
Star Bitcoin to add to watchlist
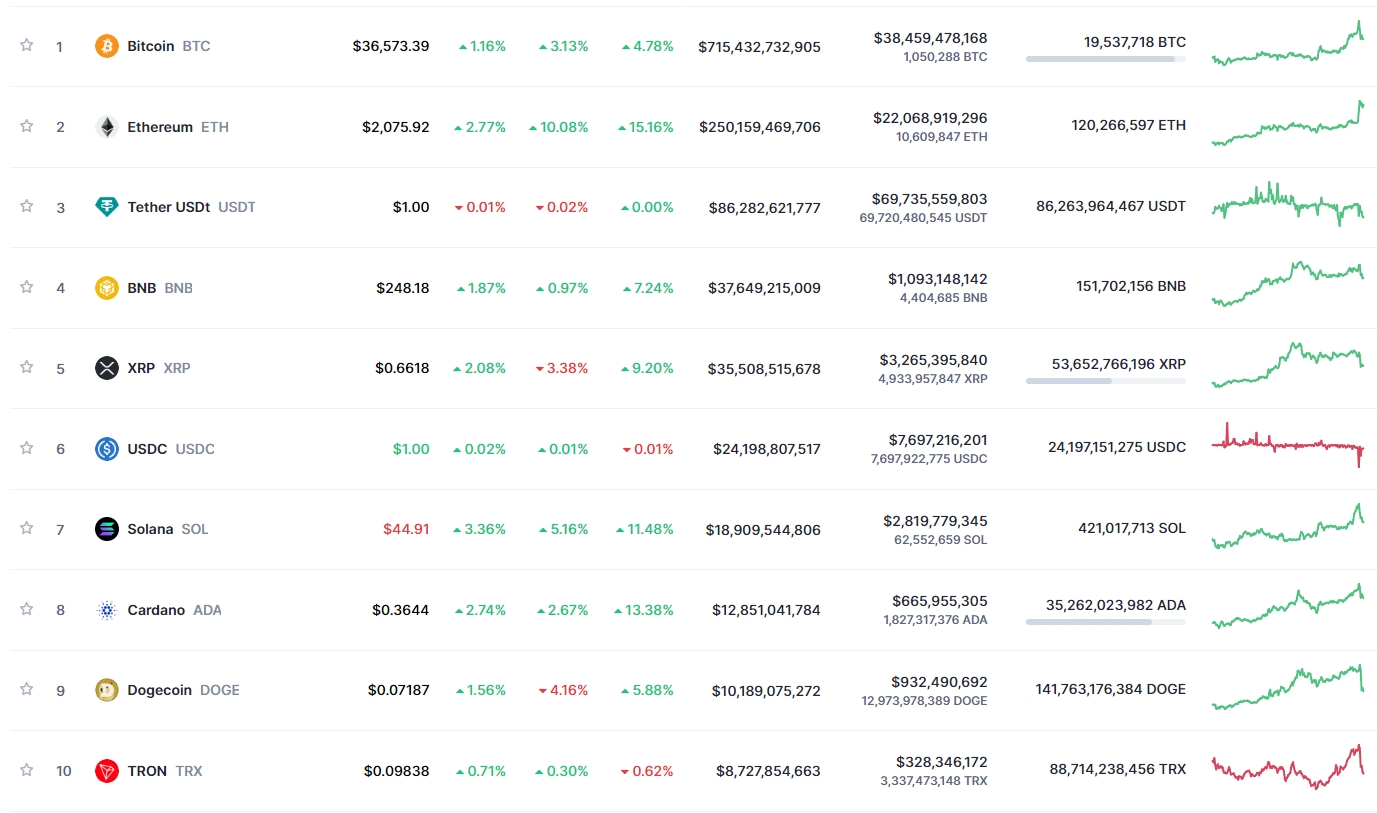coord(27,45)
